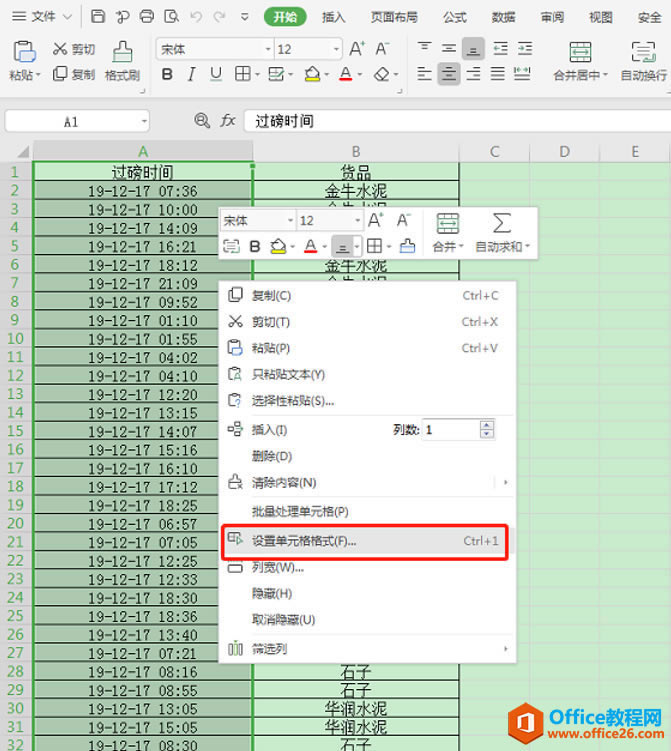The image size is (671, 751).
Task: Choose Hide in context menu
Action: 367,593
